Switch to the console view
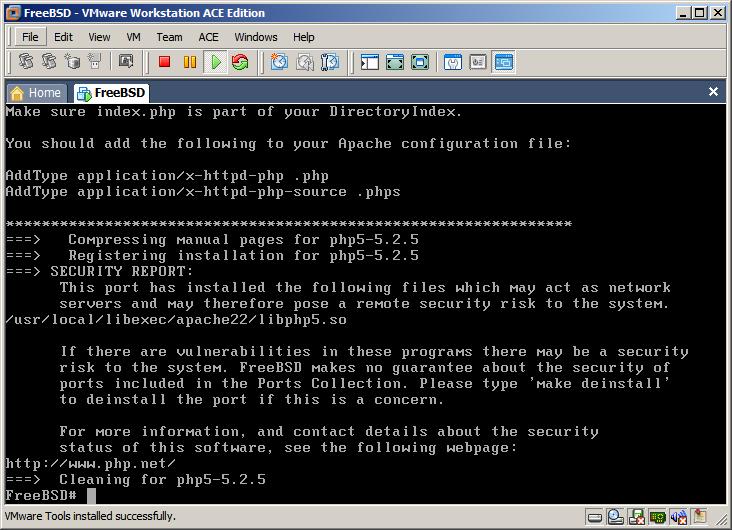The image size is (732, 530). (504, 62)
